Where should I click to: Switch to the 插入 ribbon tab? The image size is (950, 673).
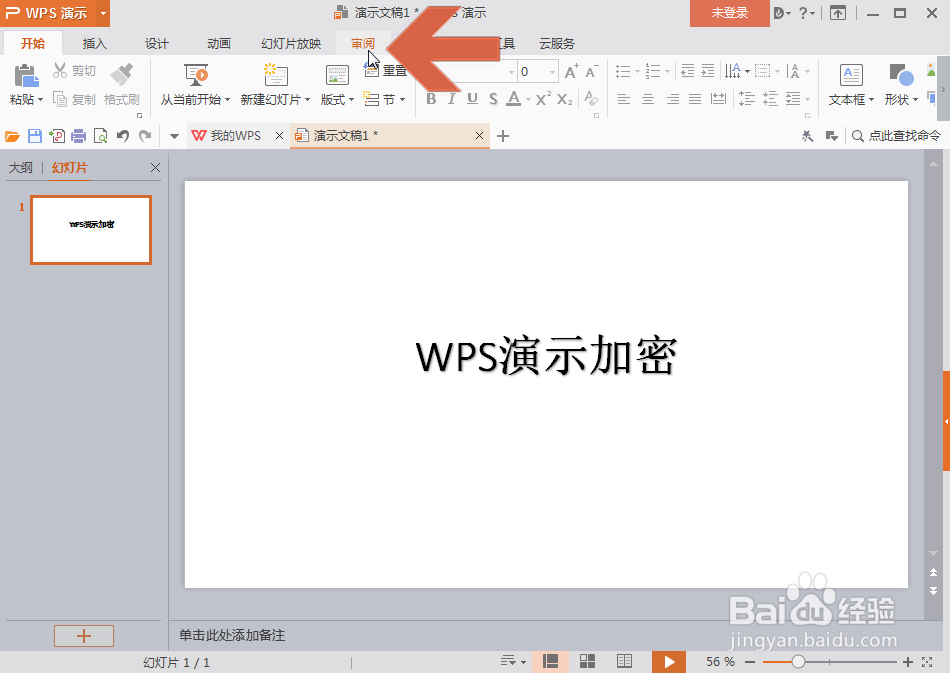[94, 43]
